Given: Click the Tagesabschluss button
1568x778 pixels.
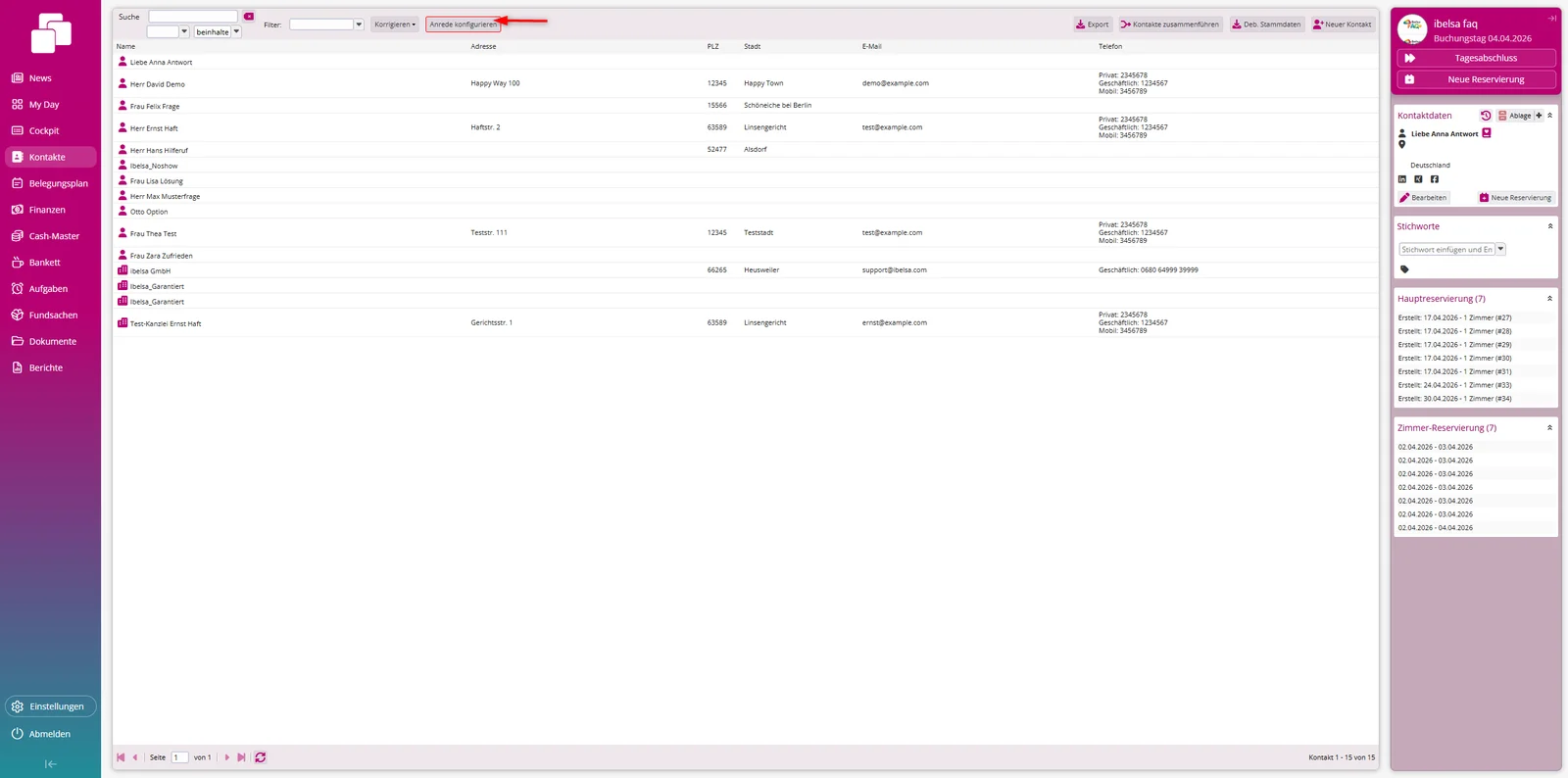Looking at the screenshot, I should [1476, 58].
